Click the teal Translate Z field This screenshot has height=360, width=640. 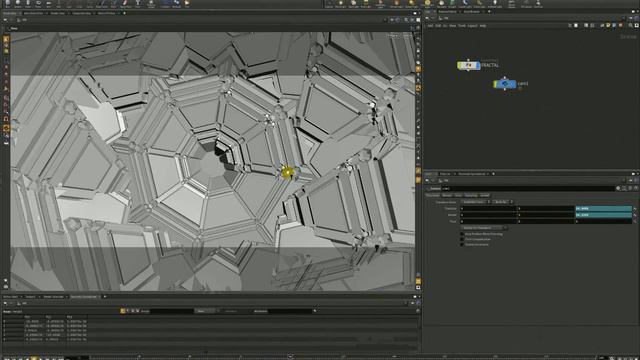[x=604, y=209]
